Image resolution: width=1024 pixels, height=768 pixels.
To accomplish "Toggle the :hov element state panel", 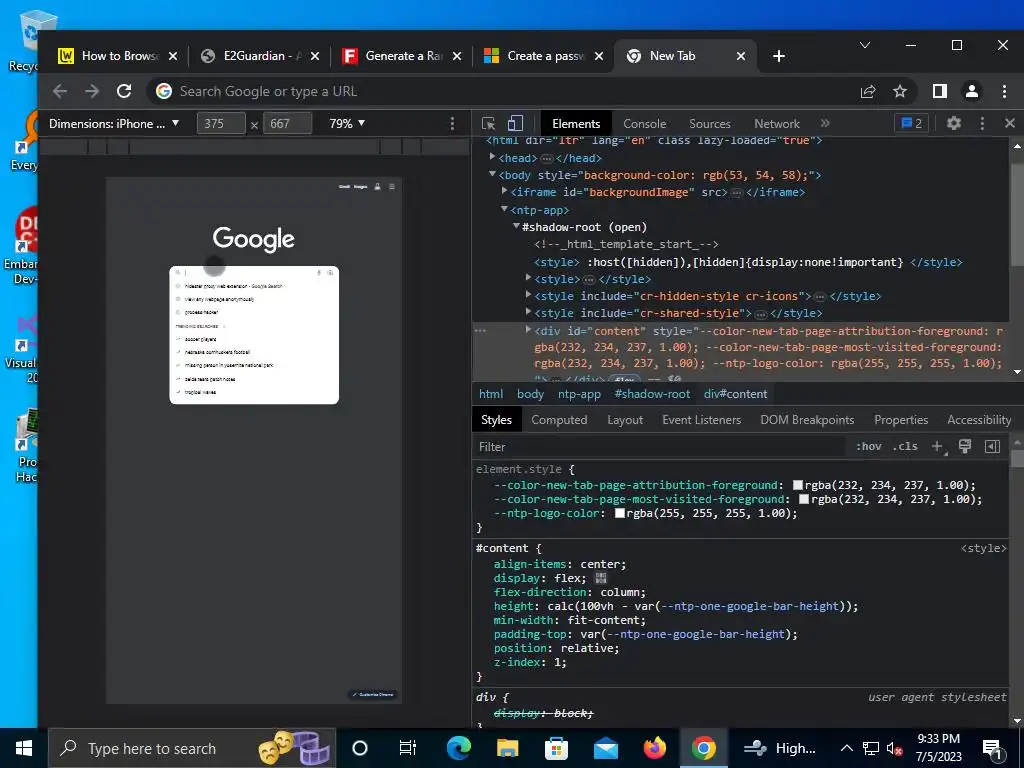I will pyautogui.click(x=869, y=447).
